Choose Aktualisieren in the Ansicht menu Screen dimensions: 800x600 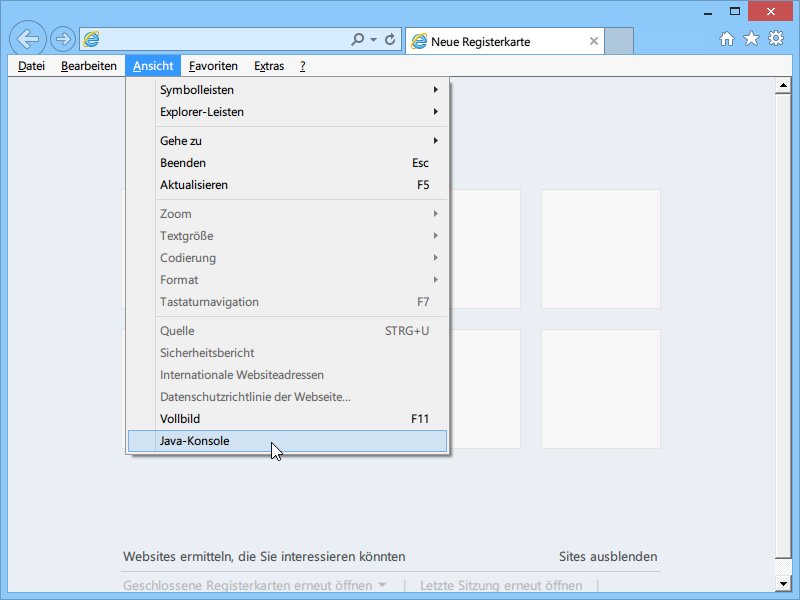click(287, 185)
